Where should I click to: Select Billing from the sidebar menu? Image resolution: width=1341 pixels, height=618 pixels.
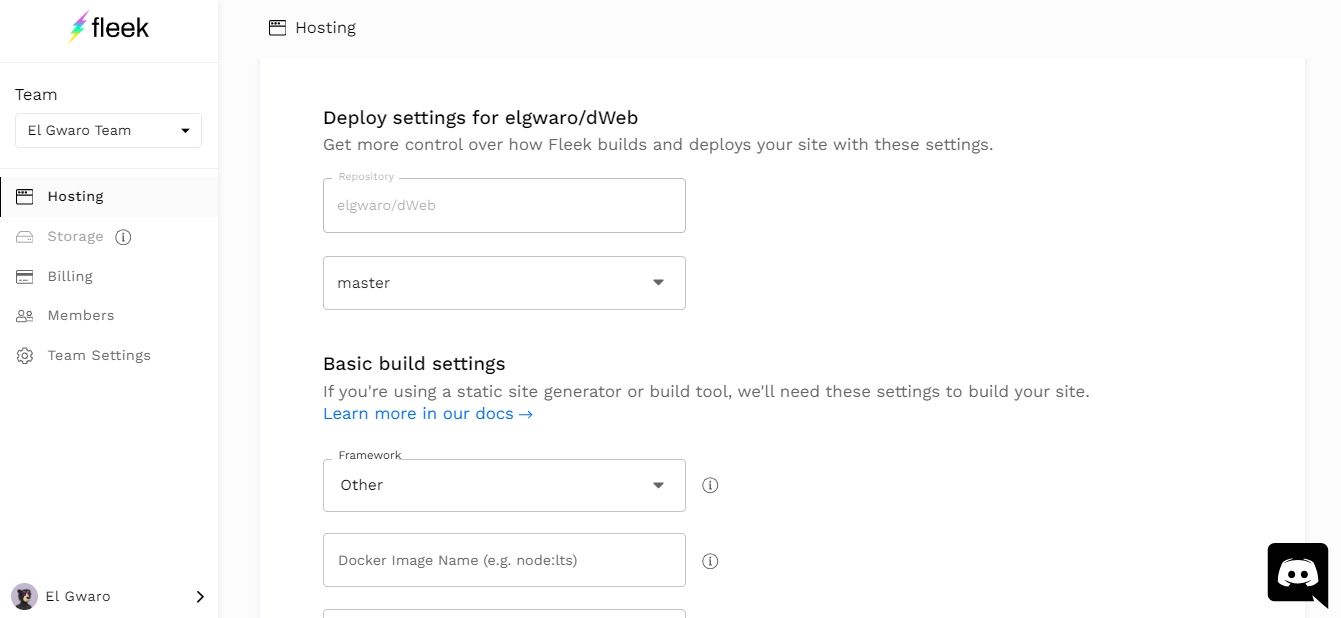[69, 276]
